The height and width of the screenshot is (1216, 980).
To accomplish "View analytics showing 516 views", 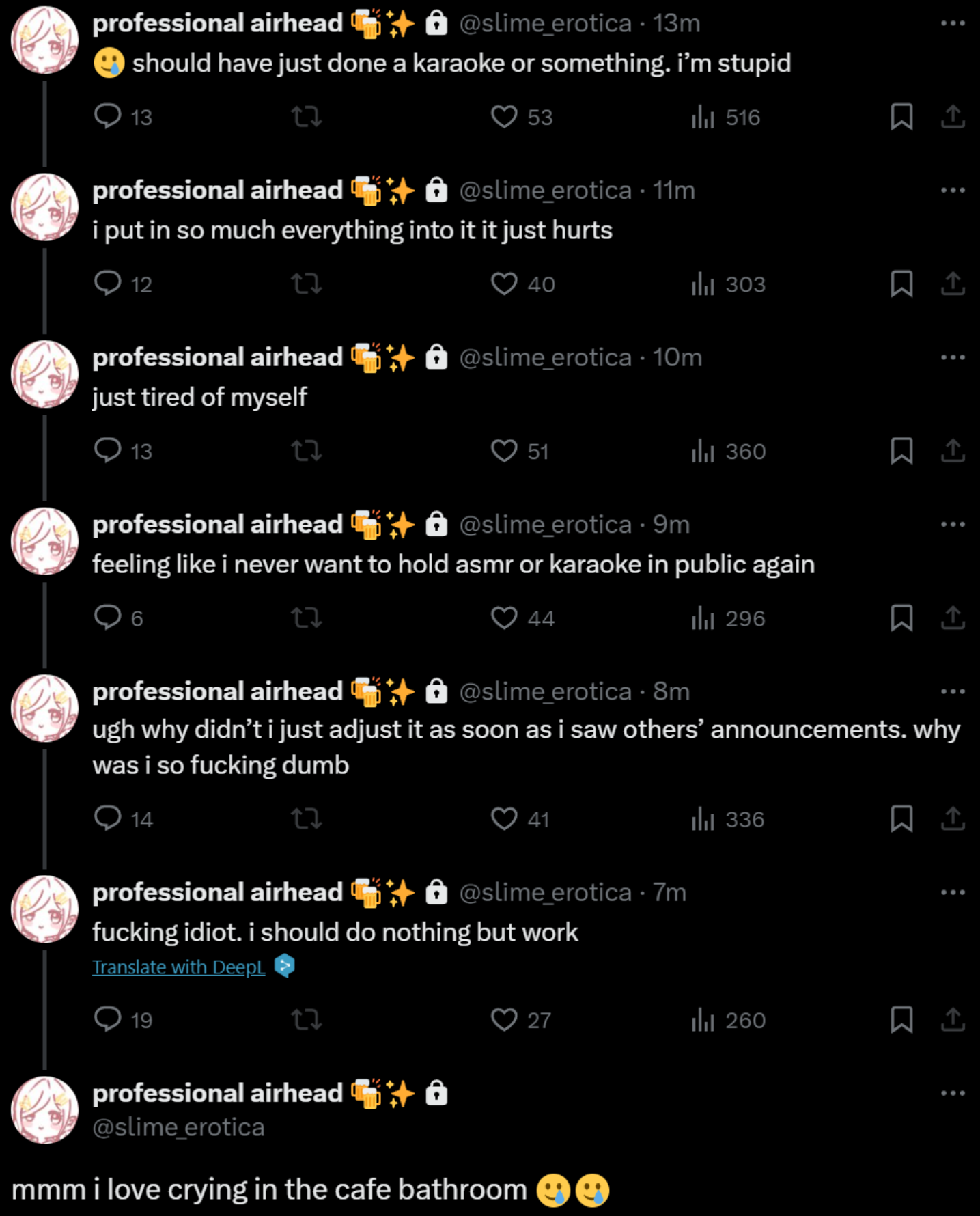I will click(x=725, y=117).
